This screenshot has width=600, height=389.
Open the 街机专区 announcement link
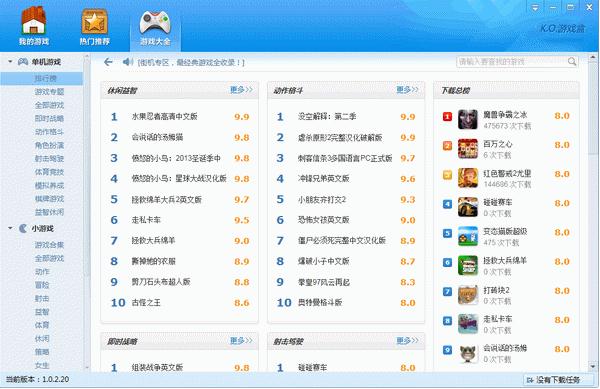(x=191, y=62)
